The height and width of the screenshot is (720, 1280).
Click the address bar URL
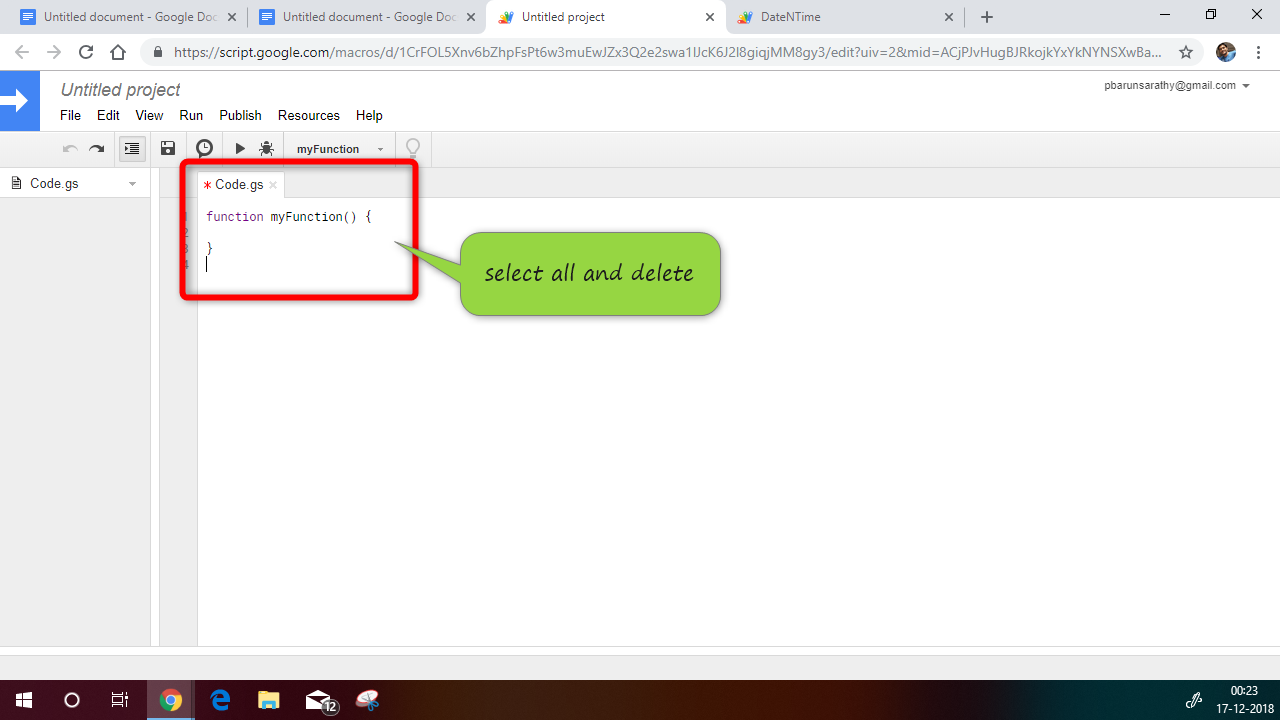coord(668,52)
